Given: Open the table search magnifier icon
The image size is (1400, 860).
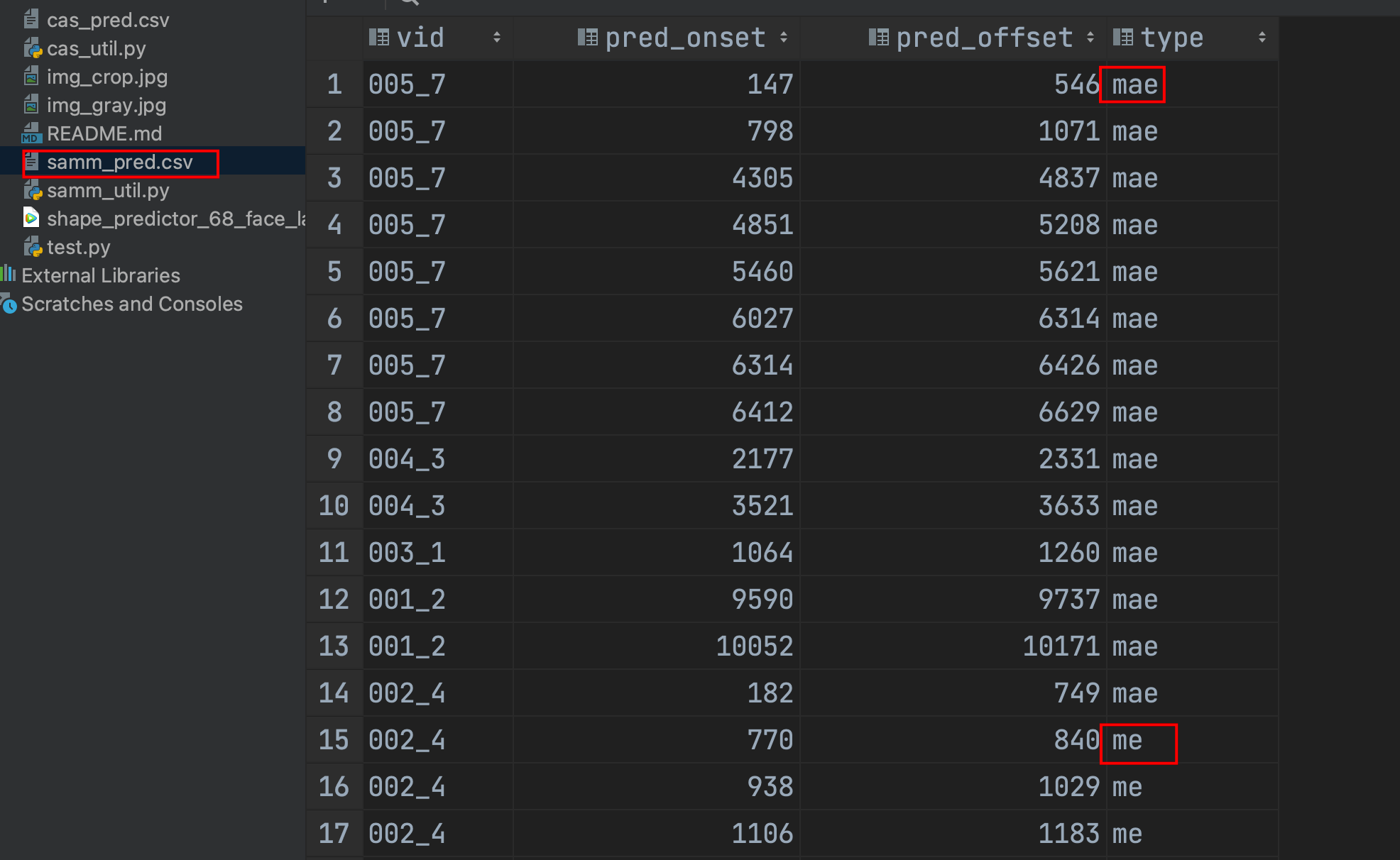Looking at the screenshot, I should coord(408,1).
